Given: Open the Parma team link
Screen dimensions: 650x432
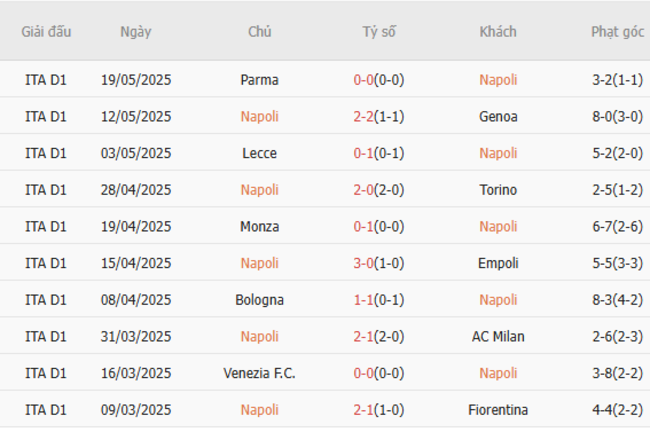Looking at the screenshot, I should point(260,80).
